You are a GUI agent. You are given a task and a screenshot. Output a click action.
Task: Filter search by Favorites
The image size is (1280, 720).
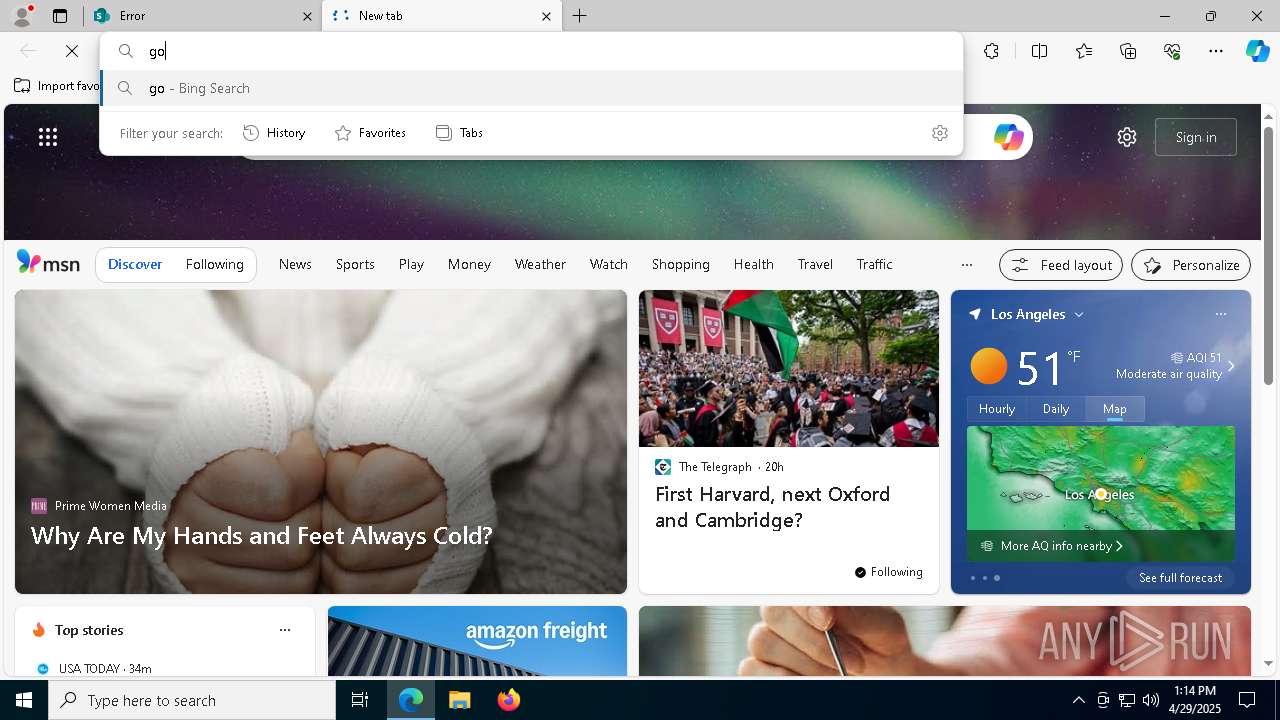coord(370,133)
